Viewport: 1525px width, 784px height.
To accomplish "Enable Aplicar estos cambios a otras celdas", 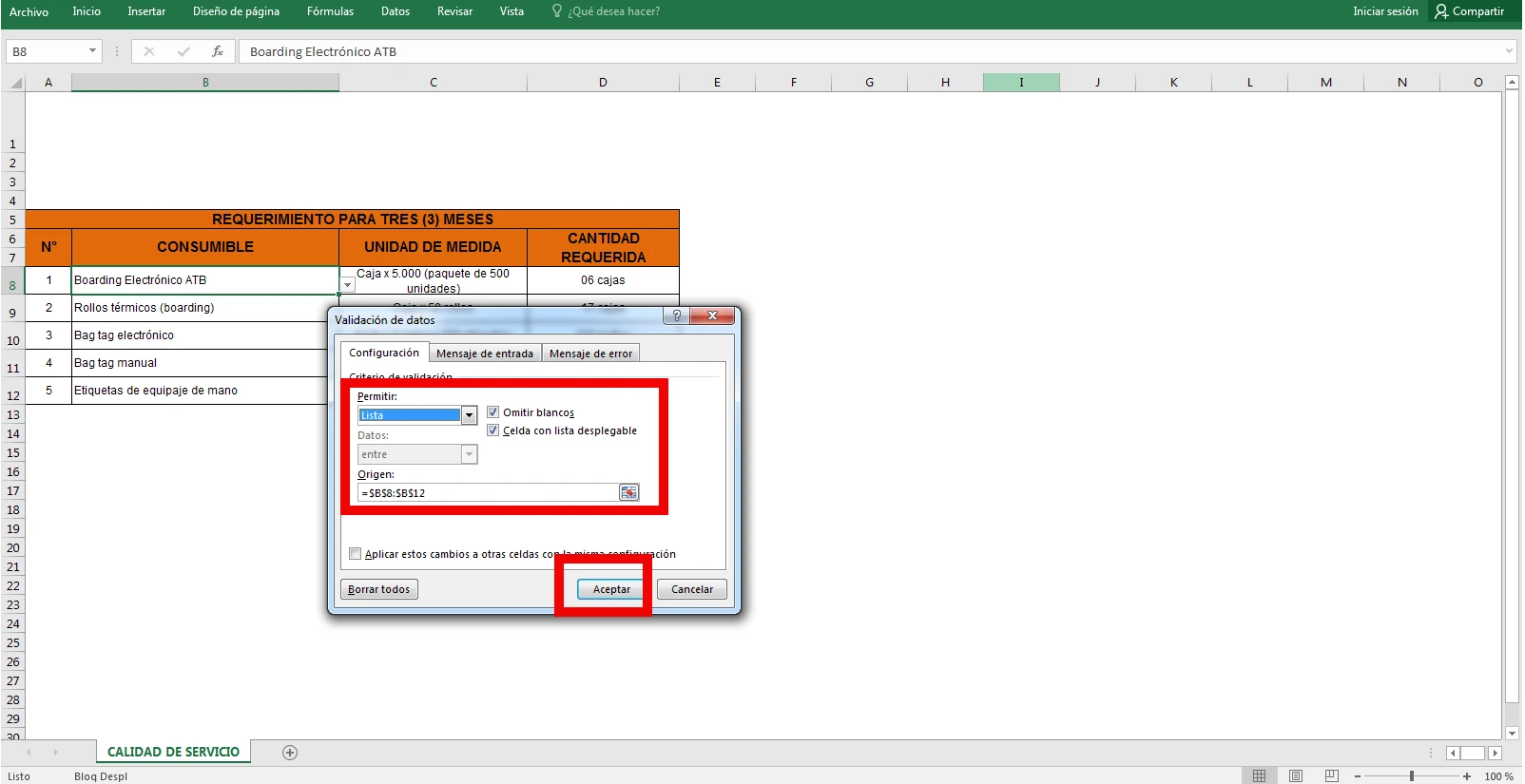I will pos(356,554).
